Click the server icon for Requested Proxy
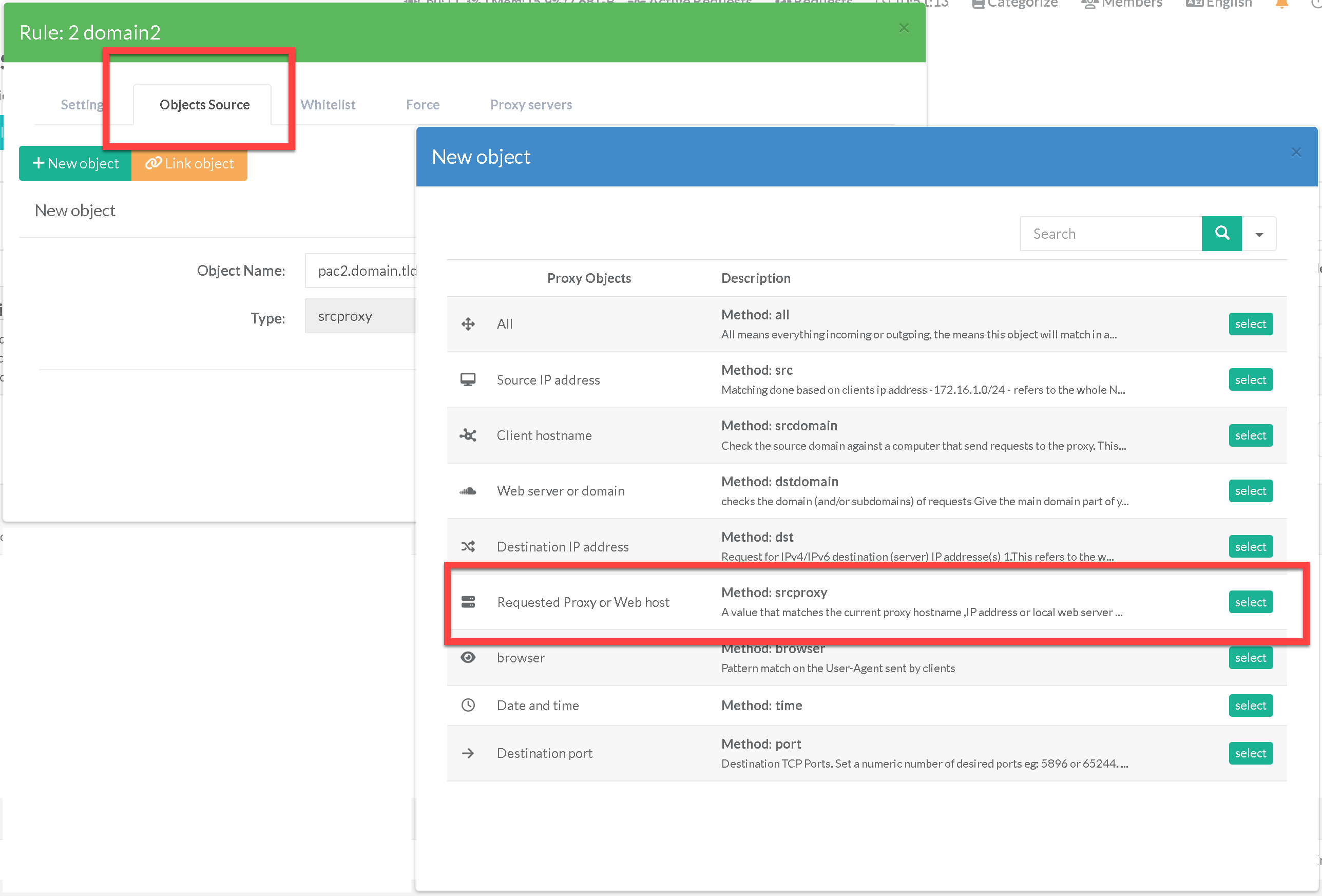This screenshot has width=1322, height=896. click(468, 602)
